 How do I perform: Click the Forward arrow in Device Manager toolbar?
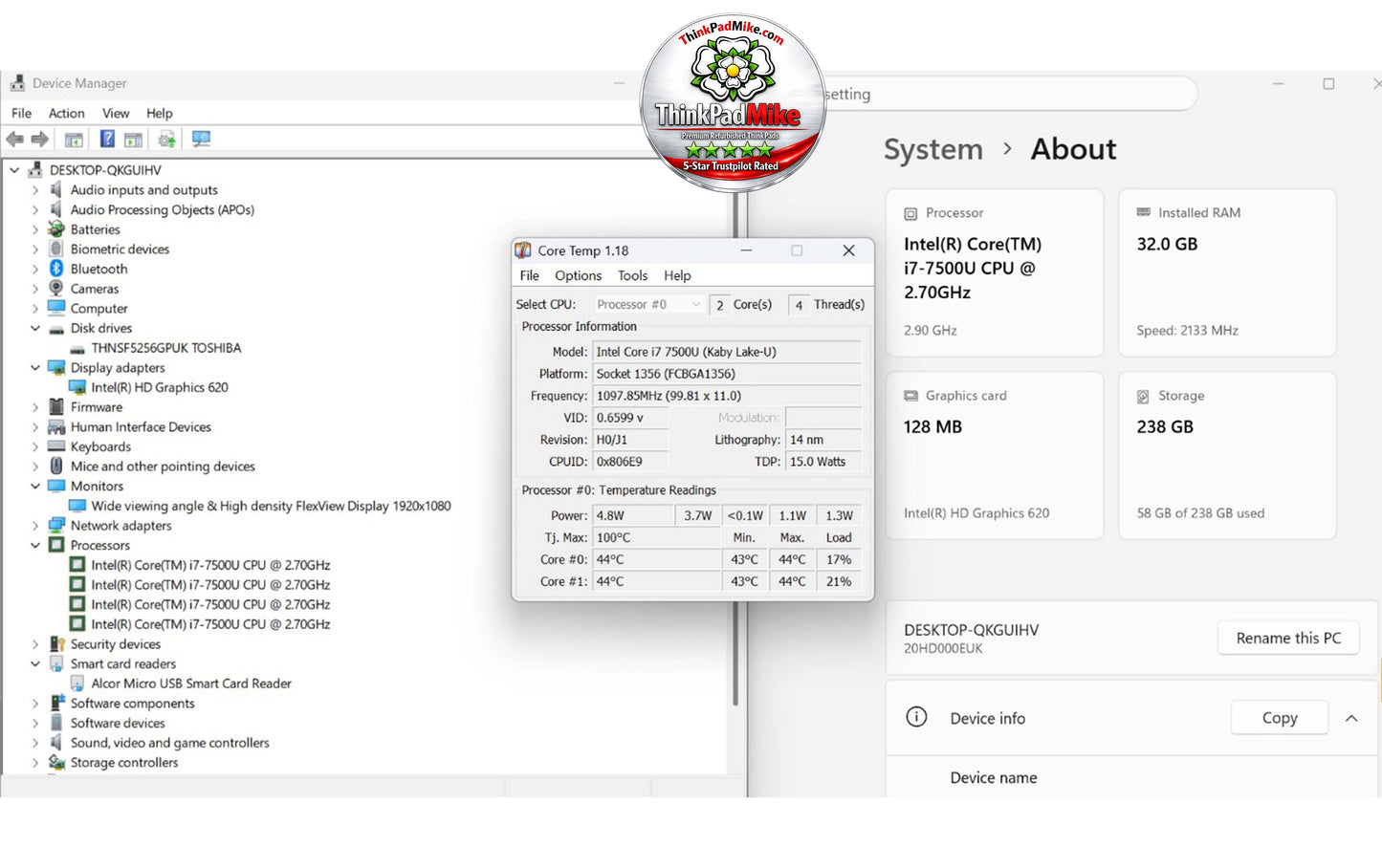pyautogui.click(x=39, y=140)
